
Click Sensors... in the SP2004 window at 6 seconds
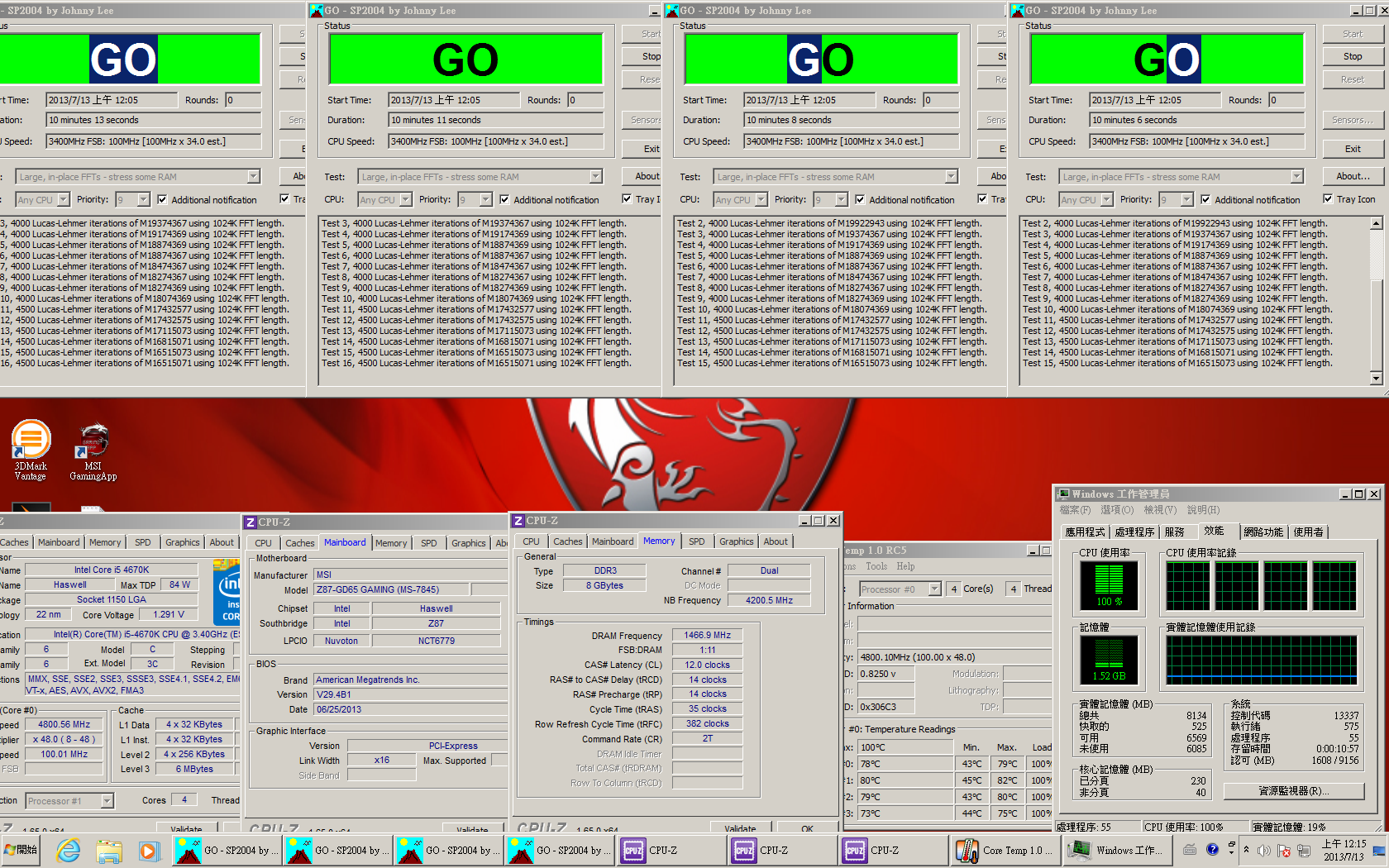click(1353, 120)
